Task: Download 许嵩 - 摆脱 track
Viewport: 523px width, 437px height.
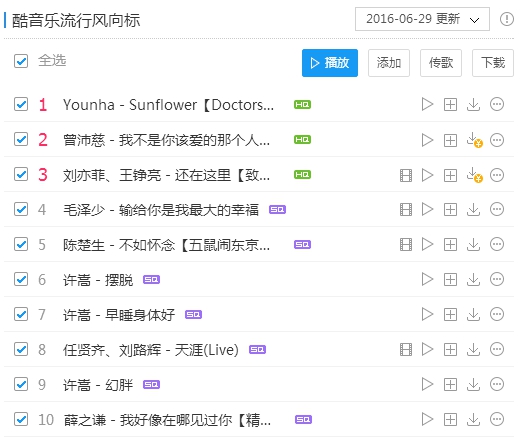Action: click(473, 279)
